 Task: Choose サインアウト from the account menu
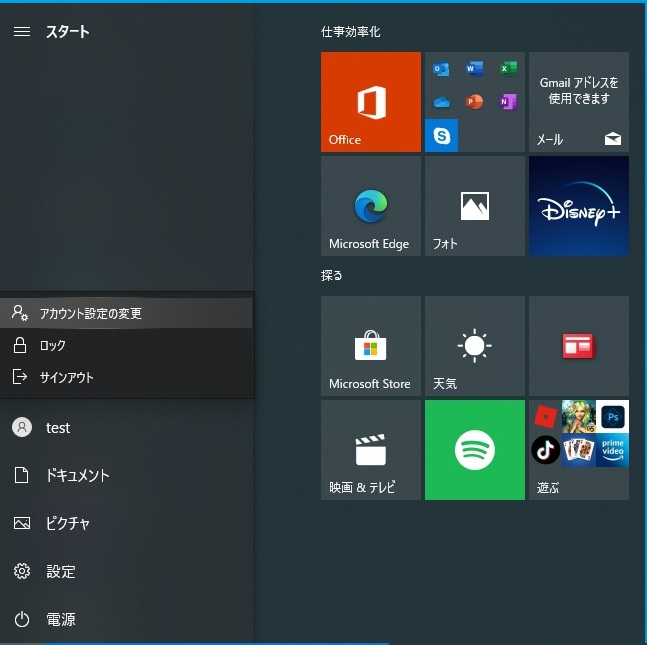click(x=126, y=377)
